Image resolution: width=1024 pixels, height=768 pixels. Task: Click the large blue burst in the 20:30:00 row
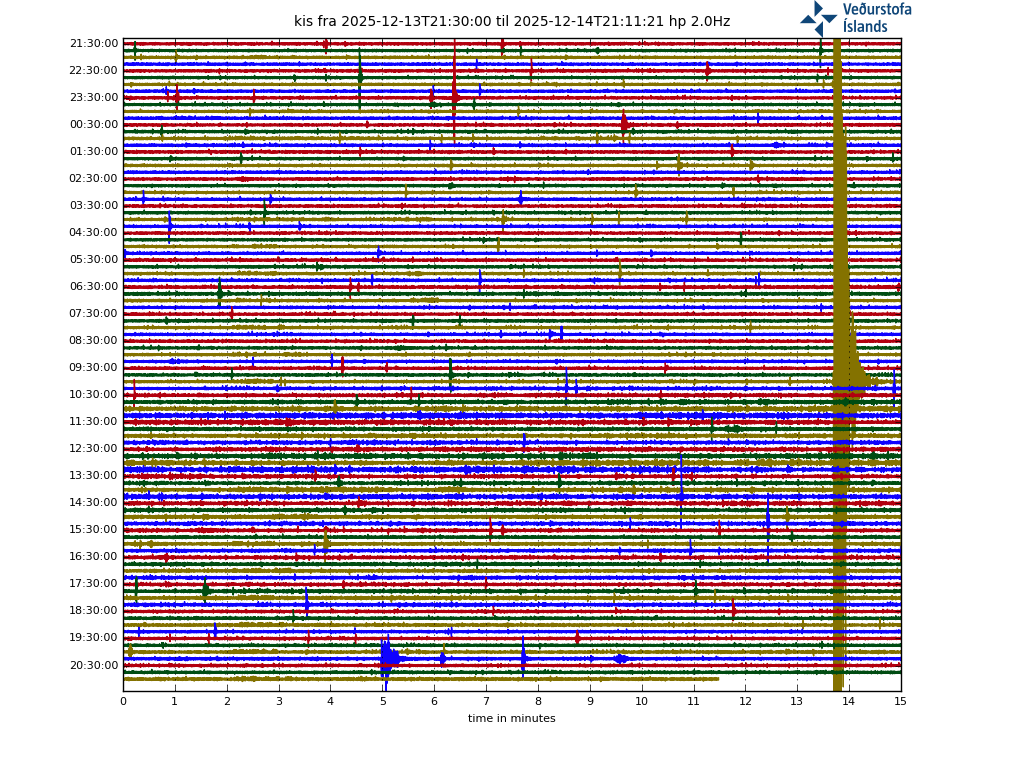coord(388,658)
